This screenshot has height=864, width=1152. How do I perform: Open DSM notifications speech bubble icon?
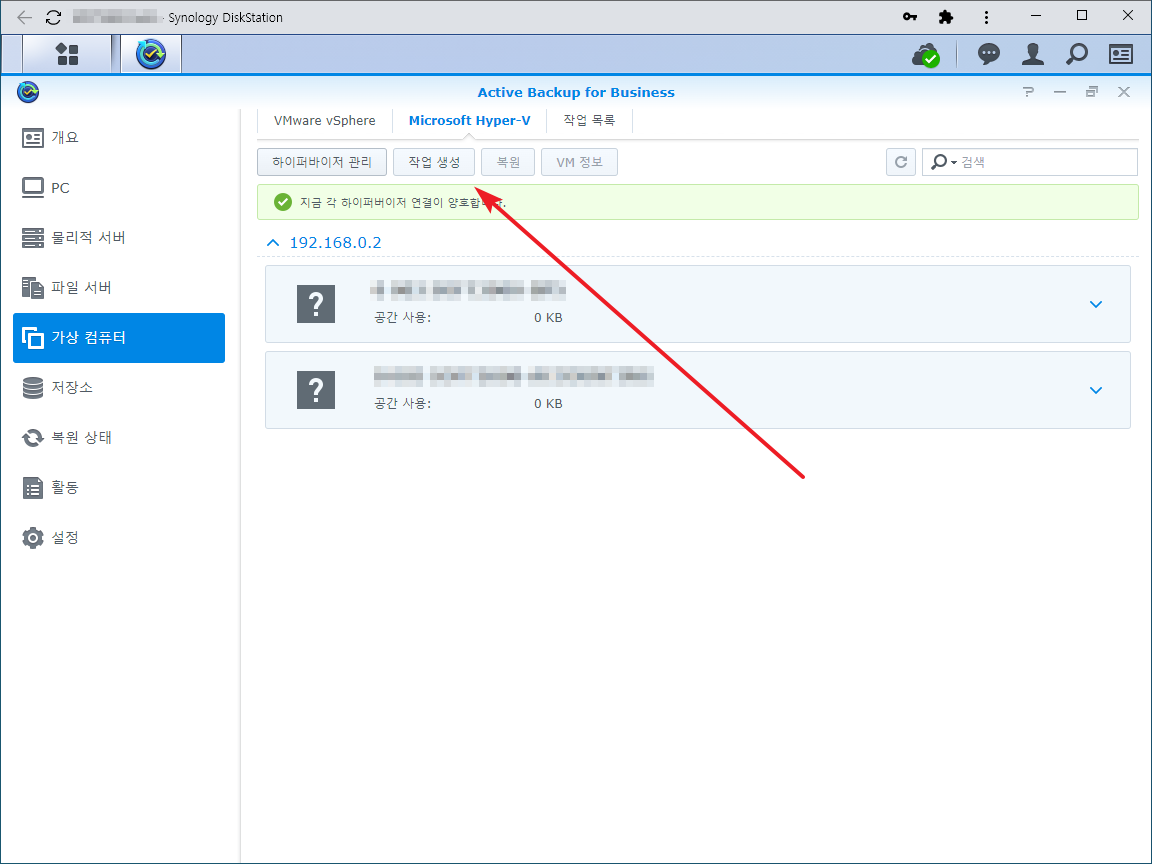(x=989, y=54)
